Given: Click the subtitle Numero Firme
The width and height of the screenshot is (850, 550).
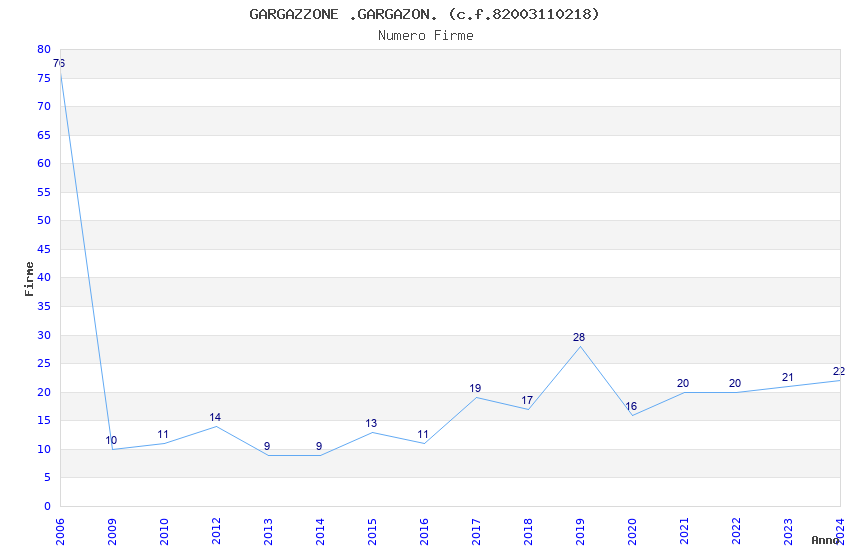Looking at the screenshot, I should 426,36.
